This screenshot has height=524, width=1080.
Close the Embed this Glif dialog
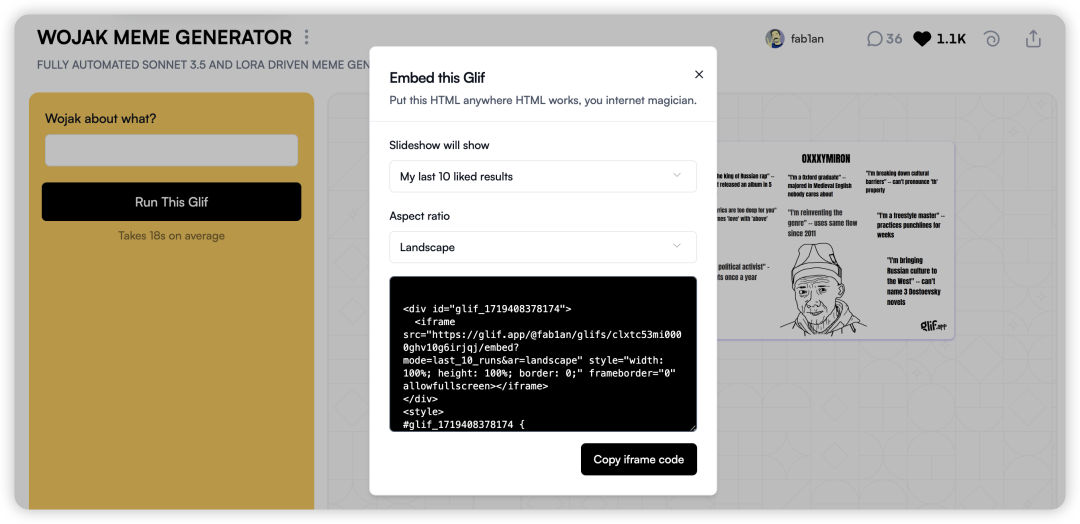[x=699, y=74]
